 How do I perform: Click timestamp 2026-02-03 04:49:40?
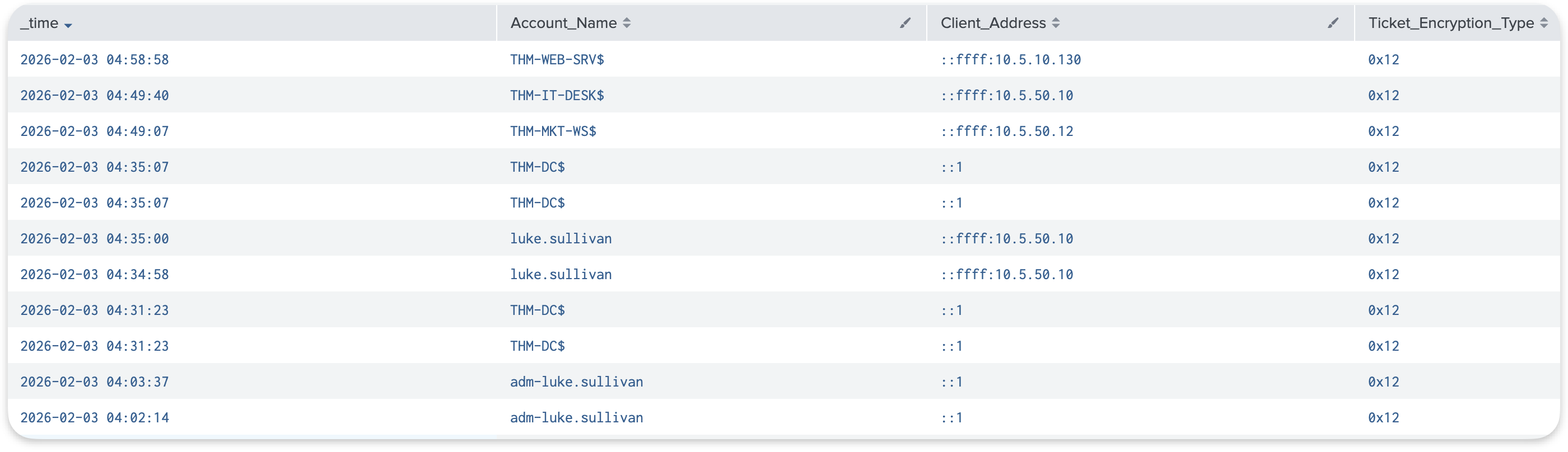pyautogui.click(x=94, y=96)
